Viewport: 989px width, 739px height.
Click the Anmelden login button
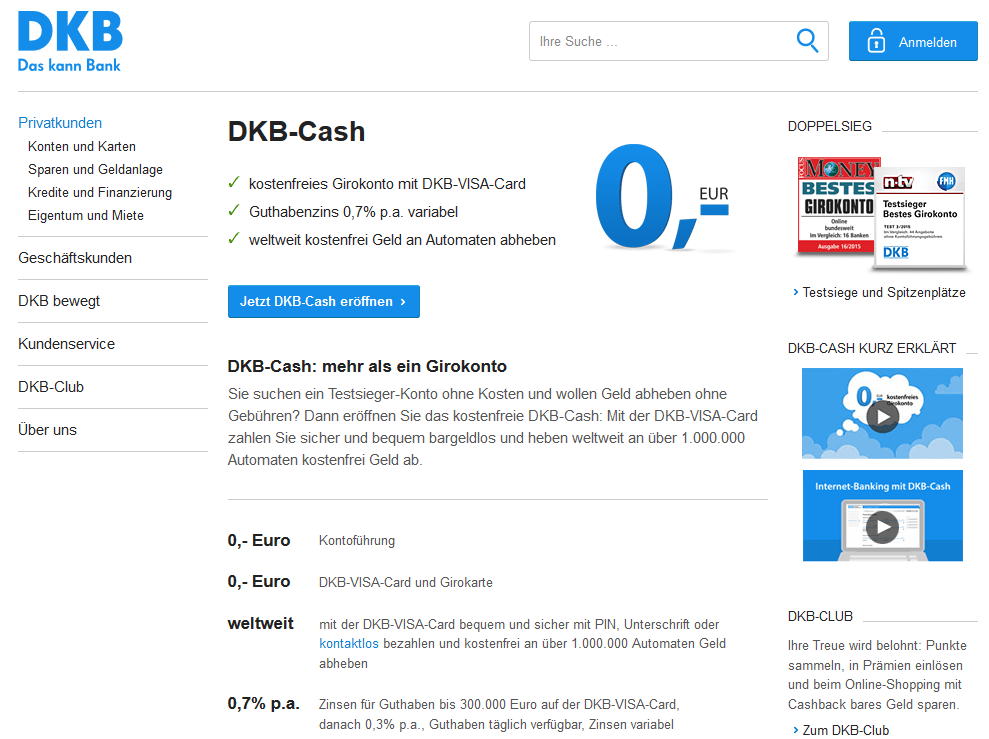[x=913, y=42]
